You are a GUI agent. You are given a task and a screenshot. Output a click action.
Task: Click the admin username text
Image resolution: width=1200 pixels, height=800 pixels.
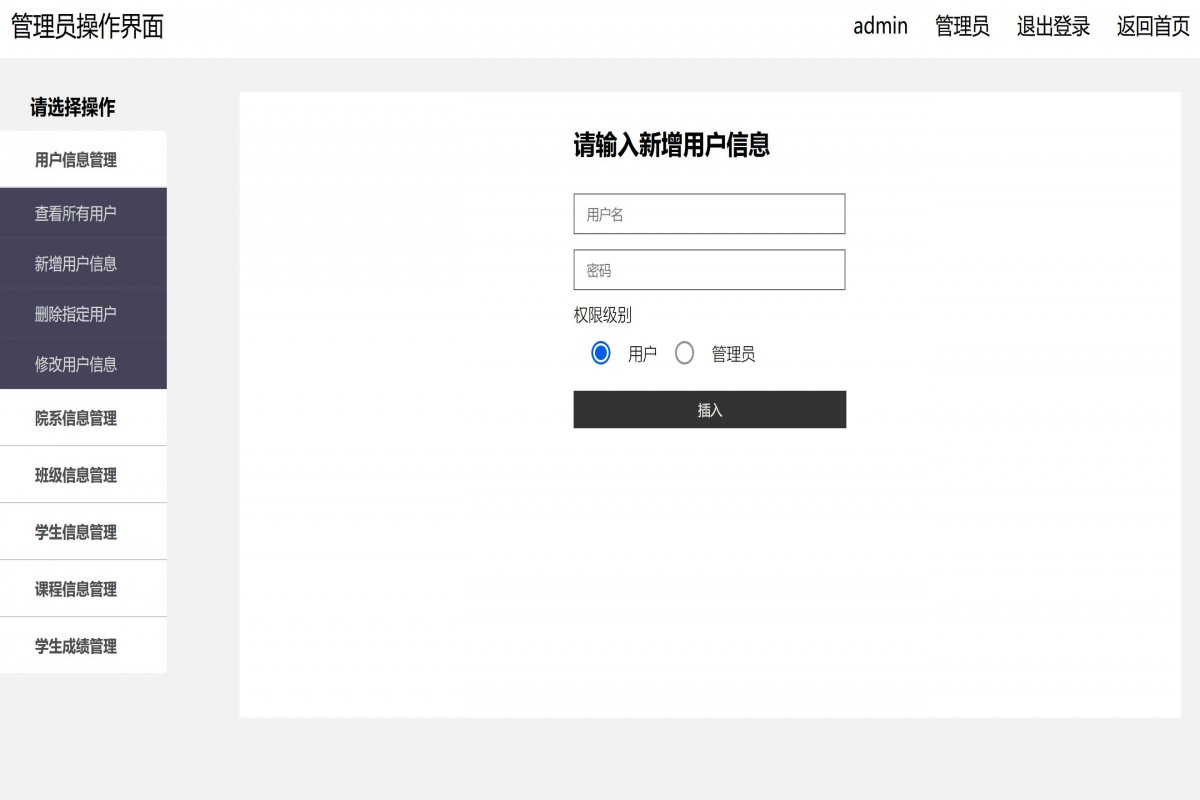coord(878,26)
